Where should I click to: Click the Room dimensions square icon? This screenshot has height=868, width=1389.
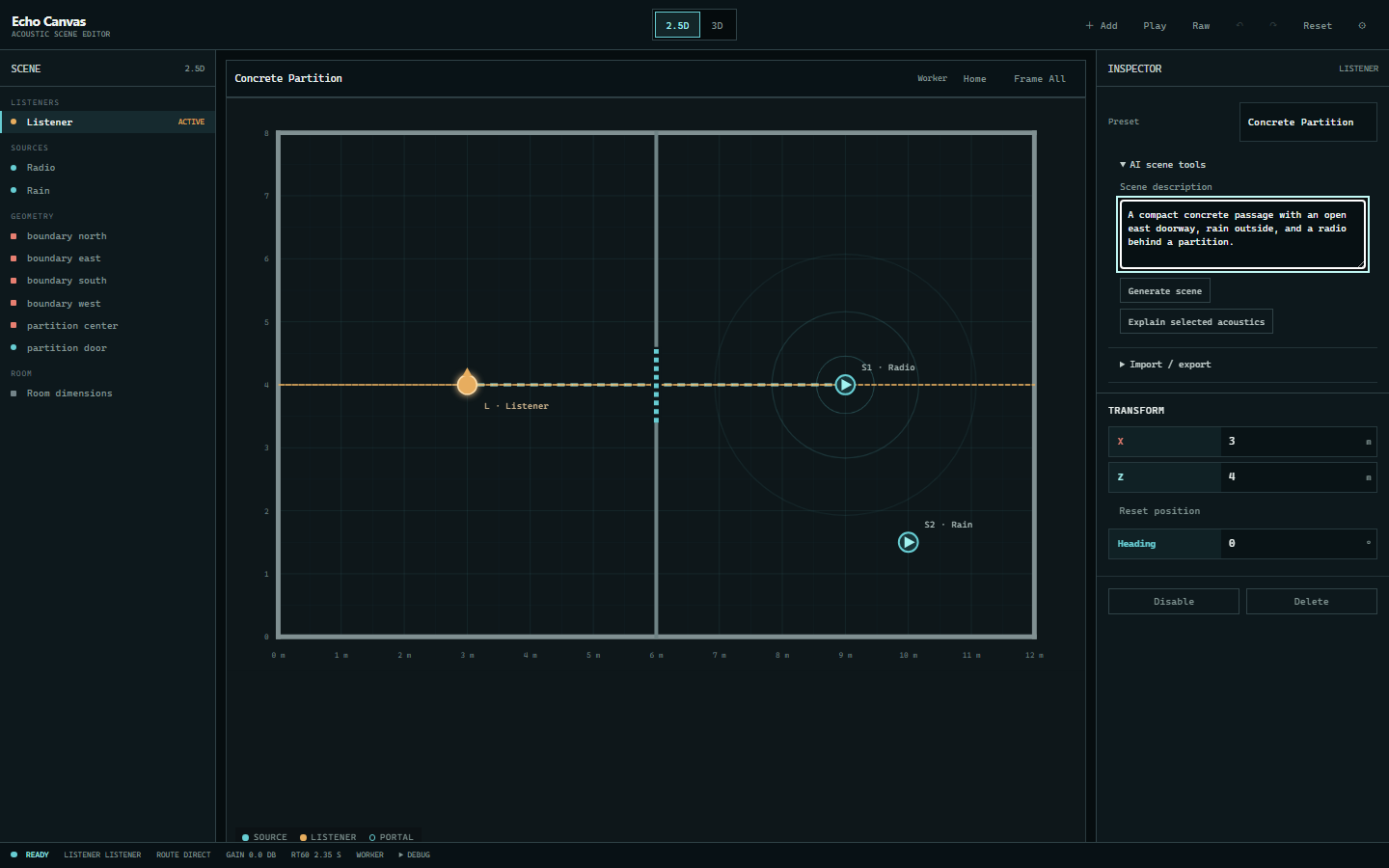point(14,393)
